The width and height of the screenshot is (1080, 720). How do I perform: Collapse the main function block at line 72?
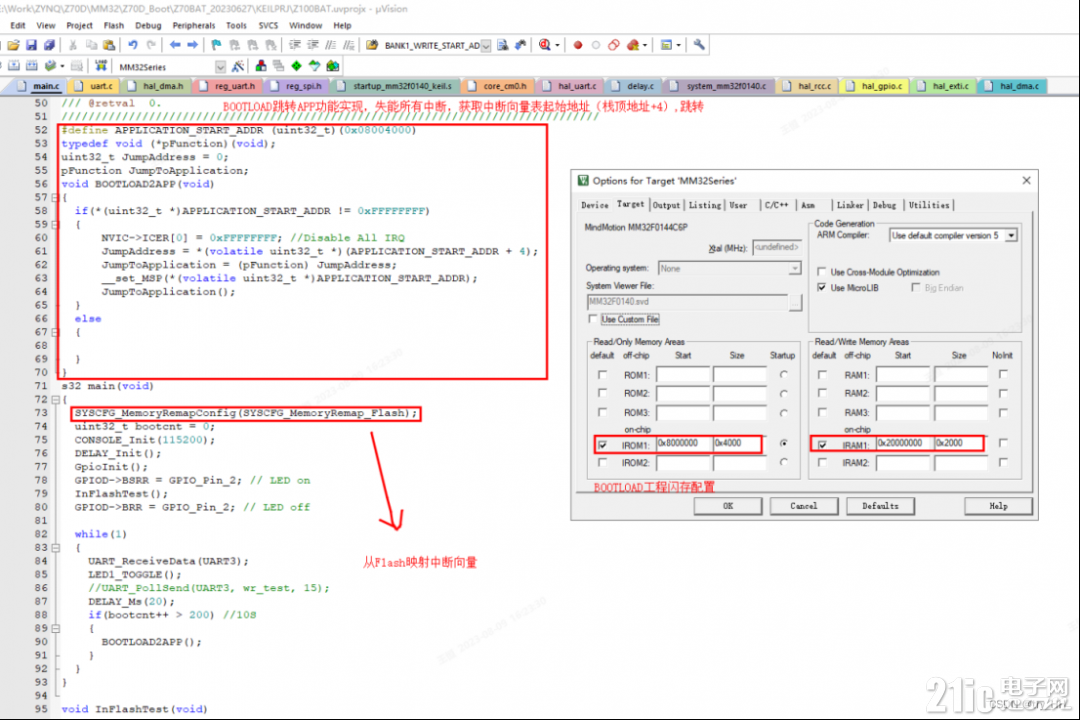click(56, 400)
